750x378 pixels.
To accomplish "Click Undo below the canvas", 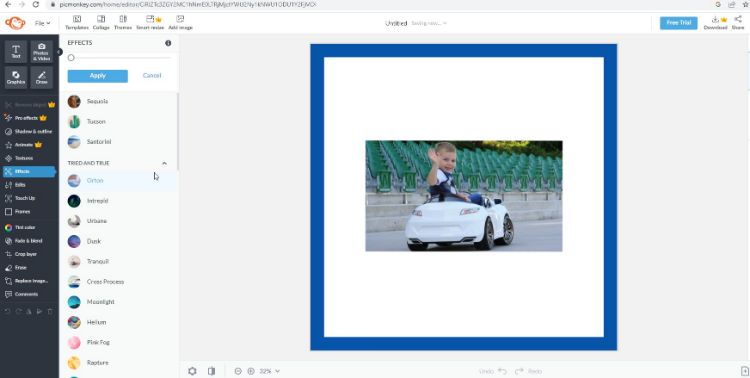I will coord(492,371).
